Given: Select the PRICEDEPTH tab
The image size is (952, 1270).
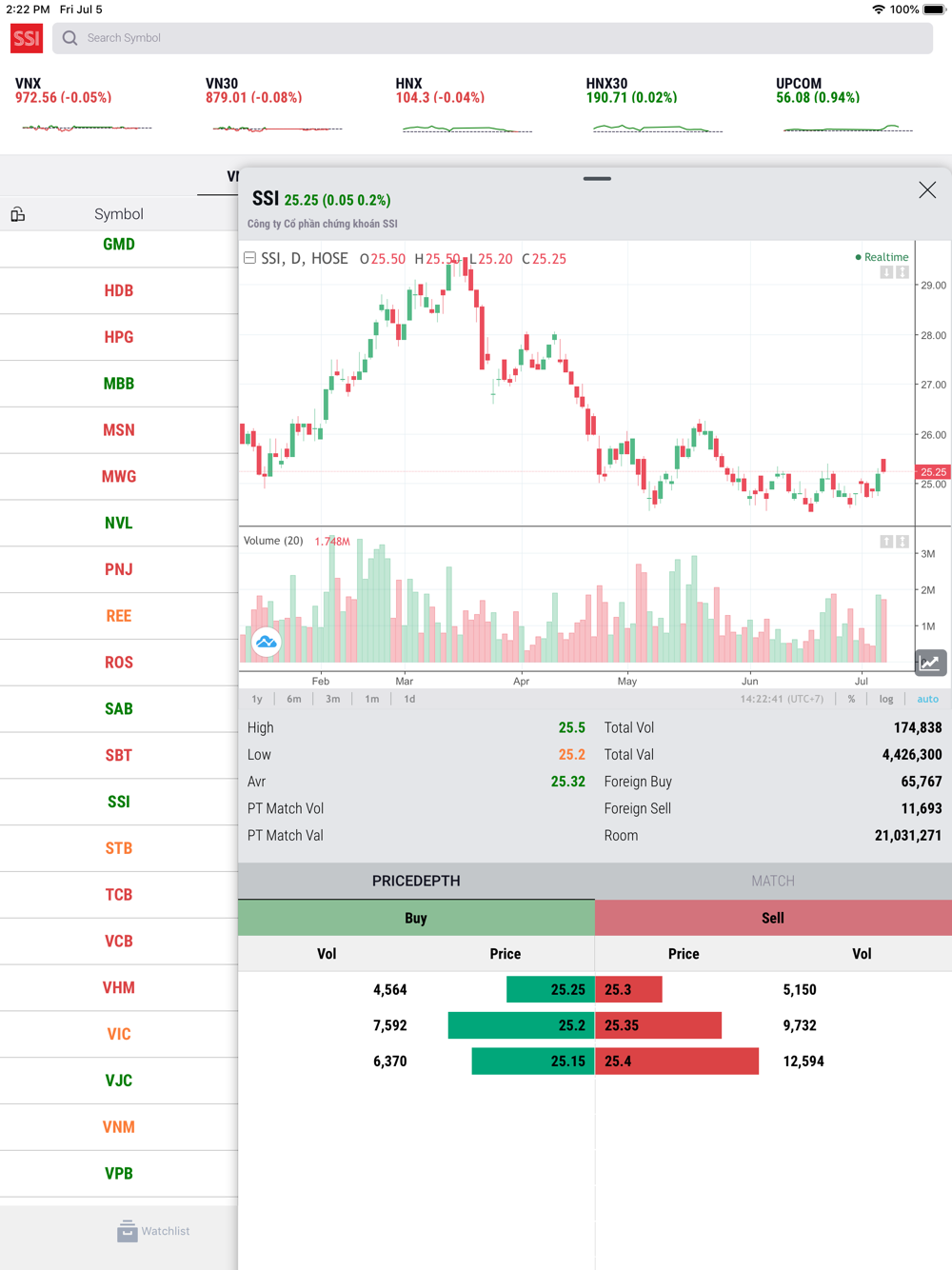Looking at the screenshot, I should tap(416, 881).
